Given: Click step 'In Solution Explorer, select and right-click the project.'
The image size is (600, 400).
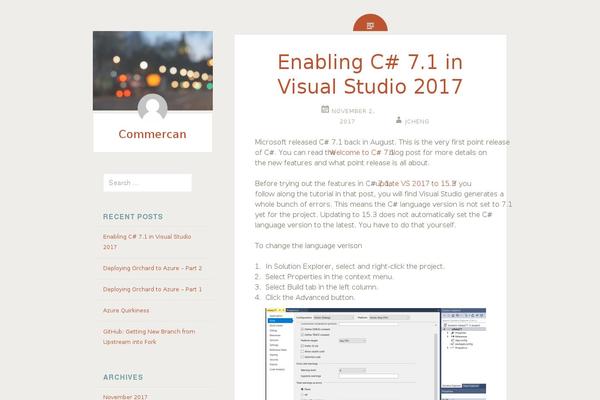Looking at the screenshot, I should coord(355,266).
